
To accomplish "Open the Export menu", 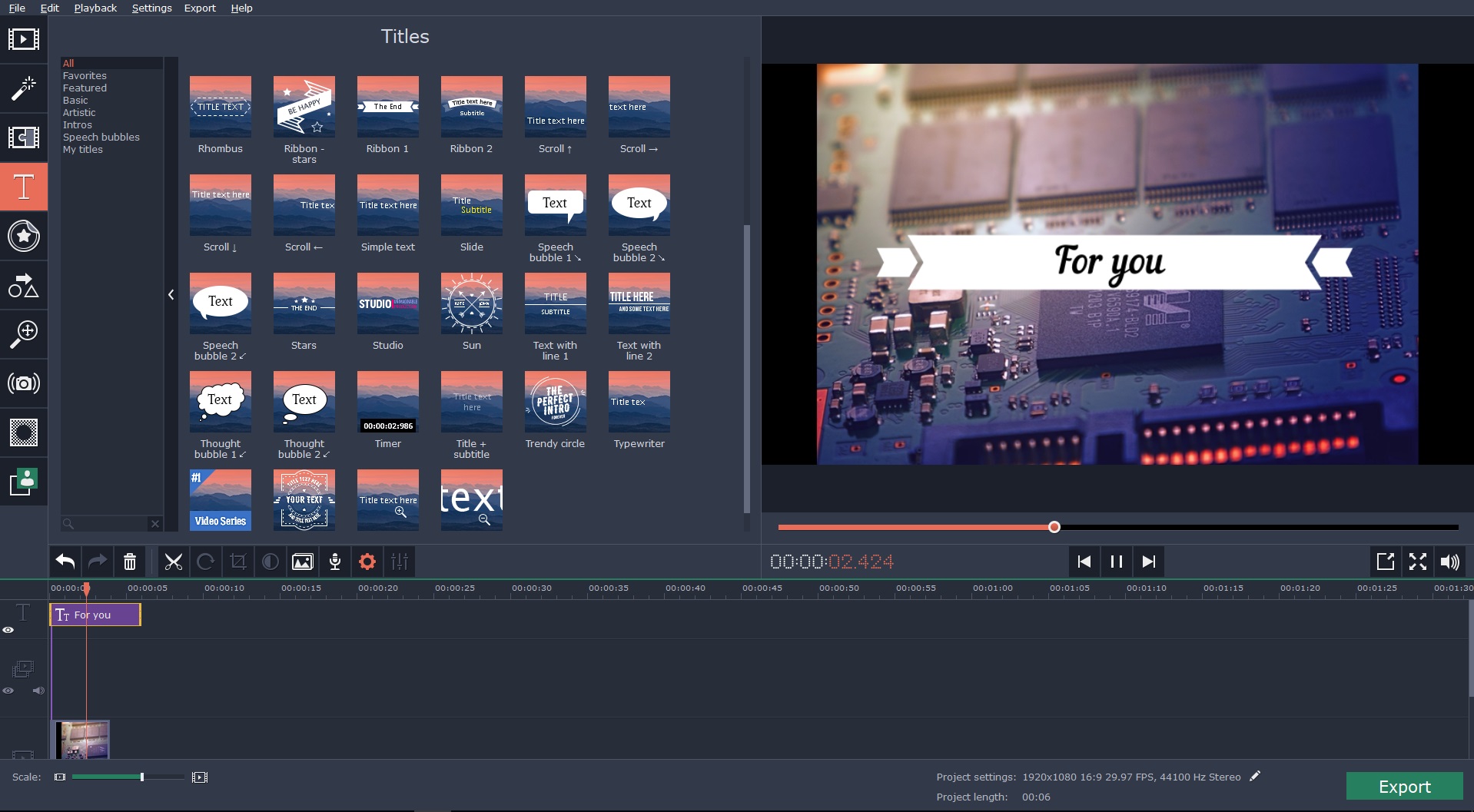I will (x=200, y=8).
